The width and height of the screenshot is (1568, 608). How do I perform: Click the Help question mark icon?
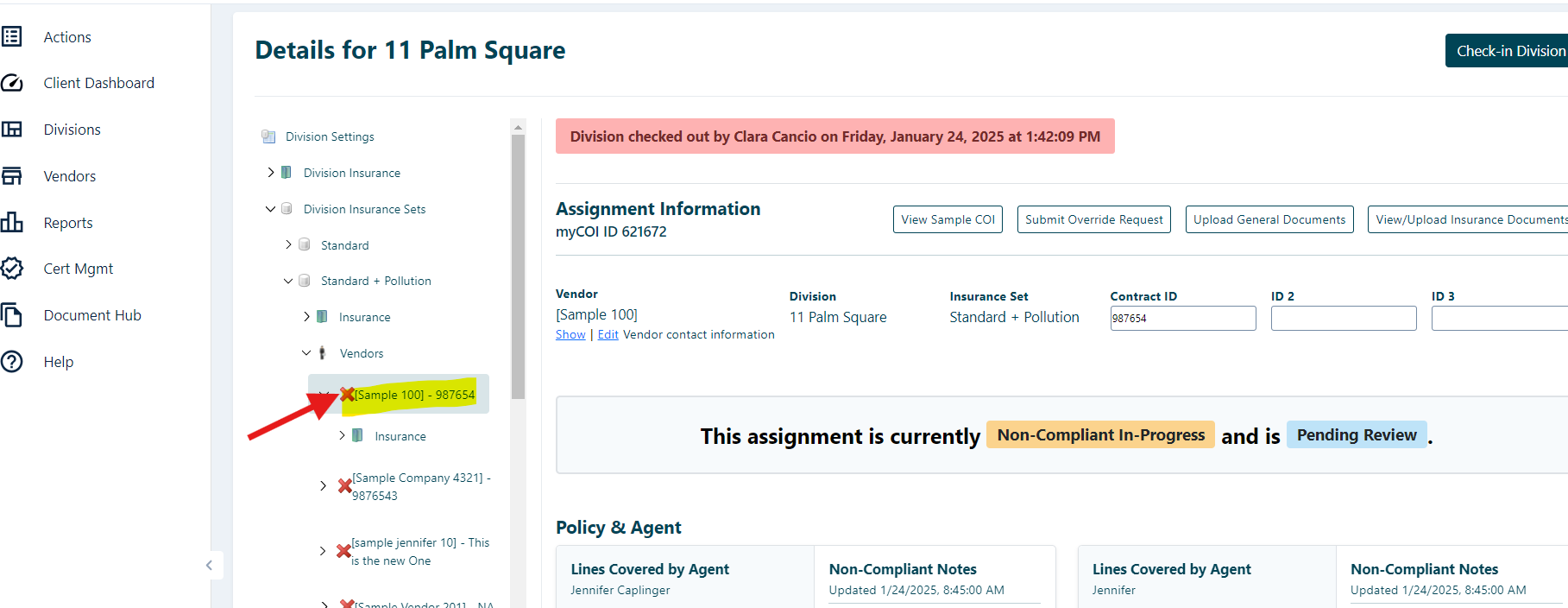coord(12,362)
